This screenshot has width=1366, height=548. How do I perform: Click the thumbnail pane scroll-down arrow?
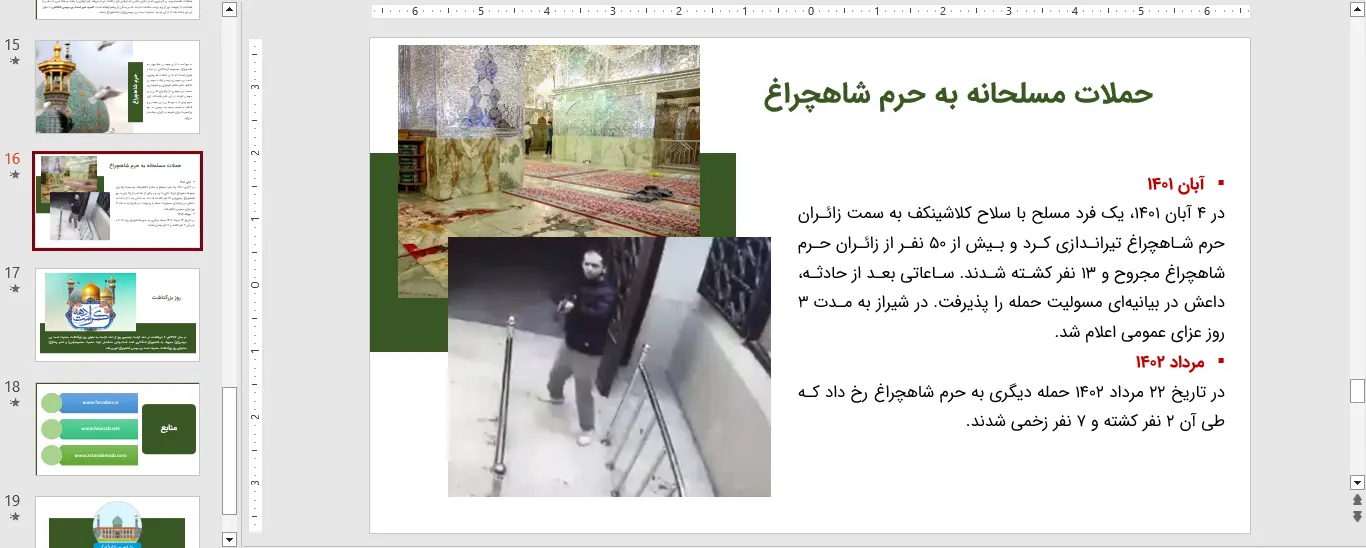coord(229,539)
